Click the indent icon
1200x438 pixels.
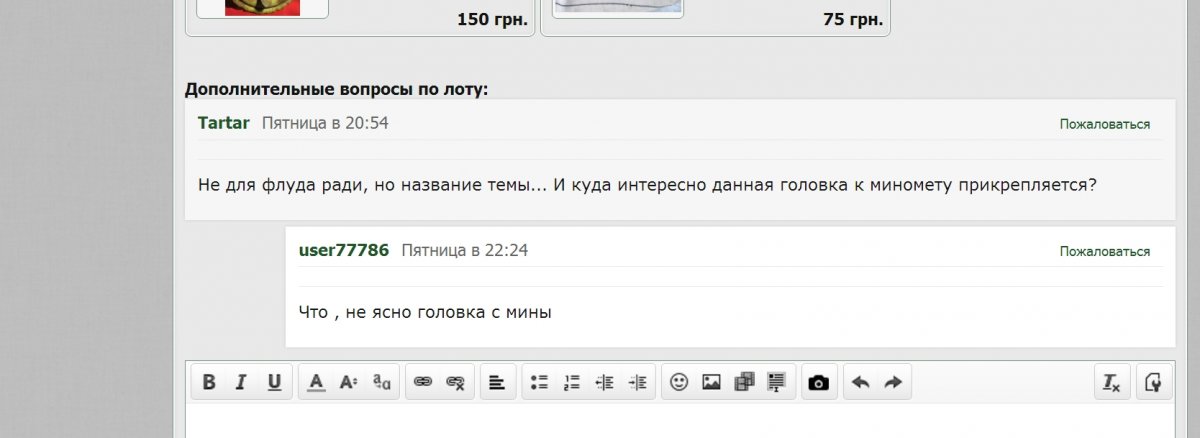638,382
